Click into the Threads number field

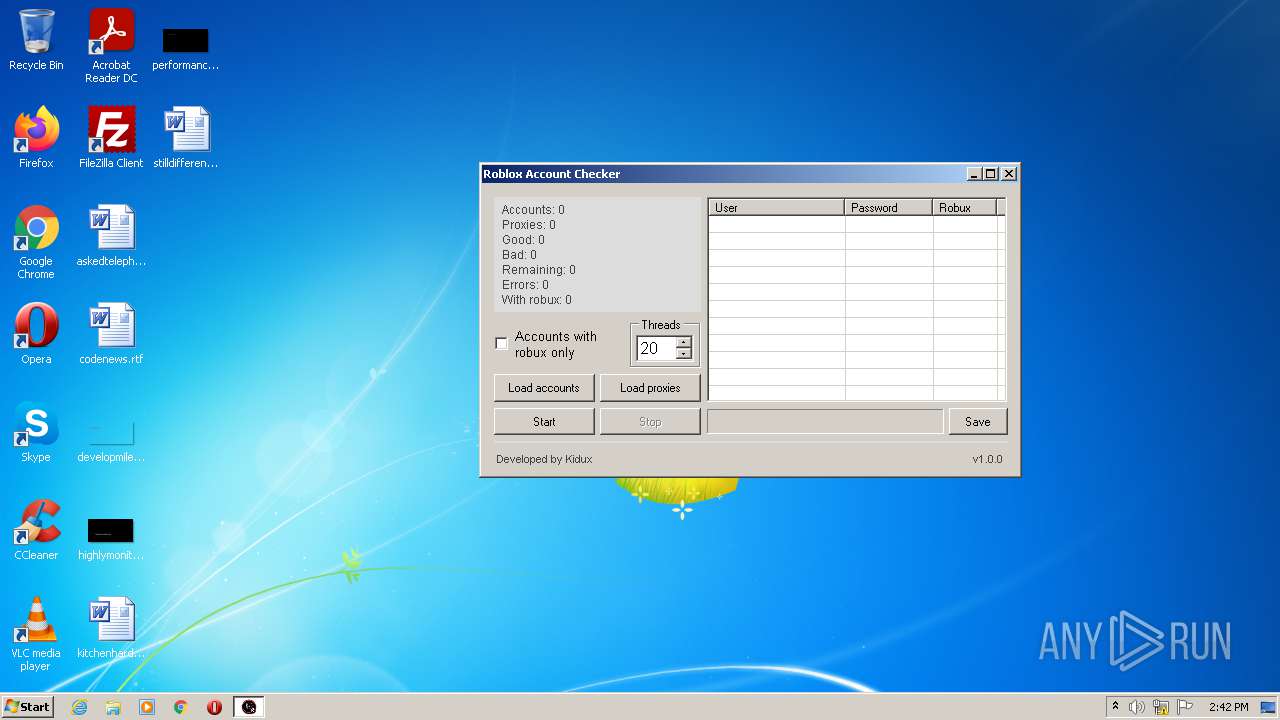coord(655,348)
